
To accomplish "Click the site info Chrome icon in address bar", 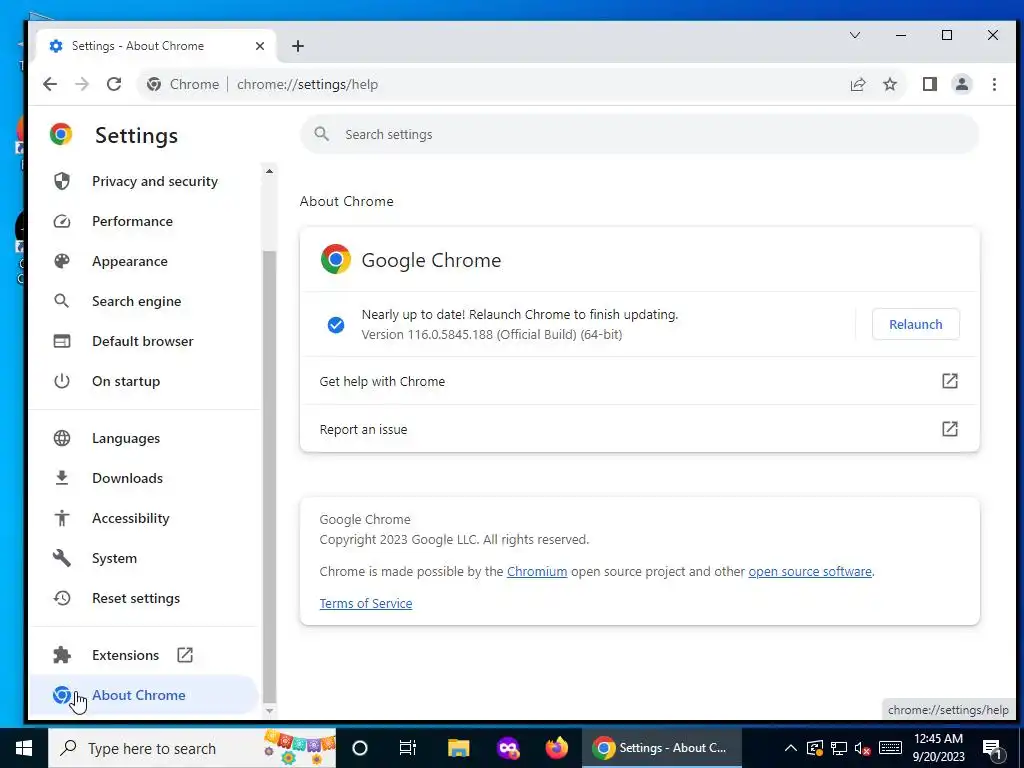I will tap(154, 84).
